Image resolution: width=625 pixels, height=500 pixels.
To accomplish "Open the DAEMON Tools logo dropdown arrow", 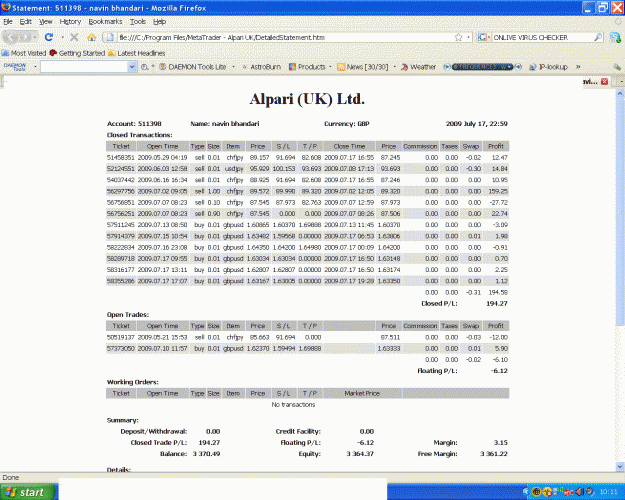I will [x=35, y=67].
